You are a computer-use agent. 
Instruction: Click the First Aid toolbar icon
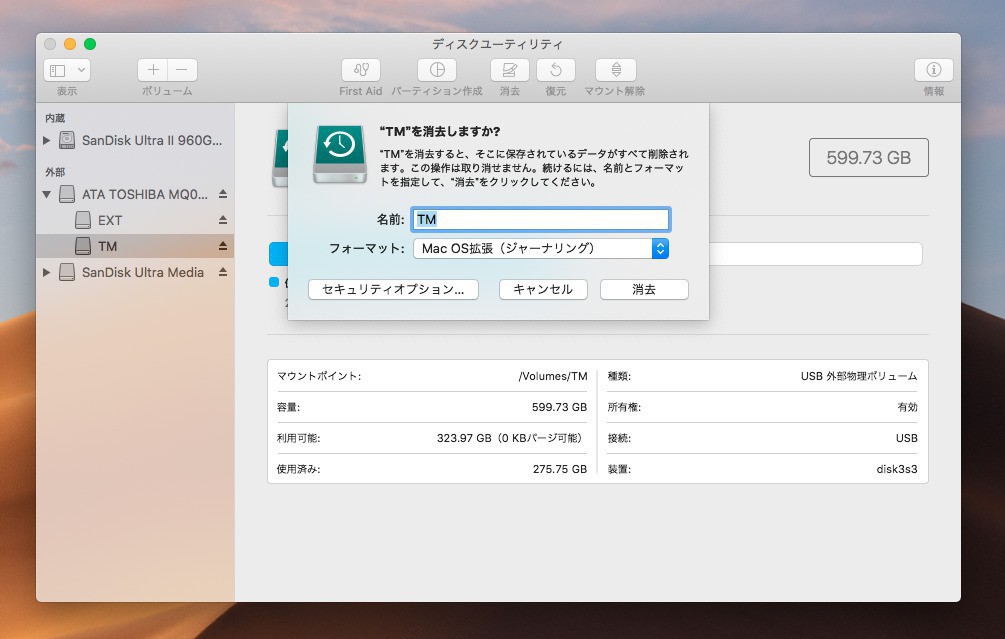[x=360, y=70]
